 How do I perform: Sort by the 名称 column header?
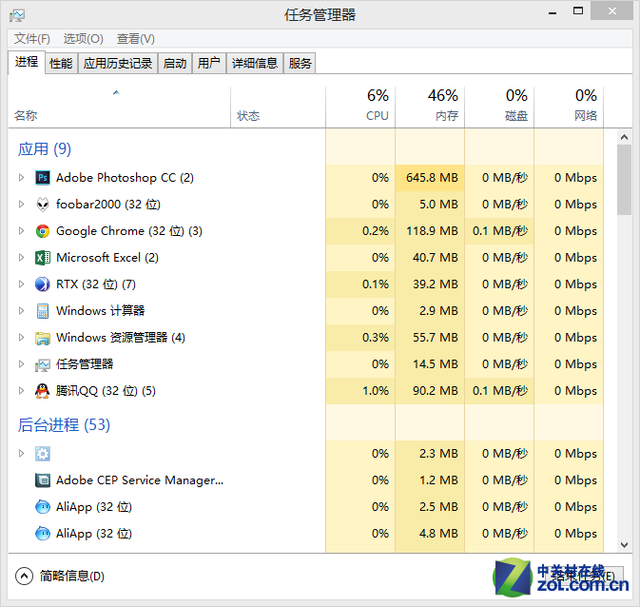119,107
